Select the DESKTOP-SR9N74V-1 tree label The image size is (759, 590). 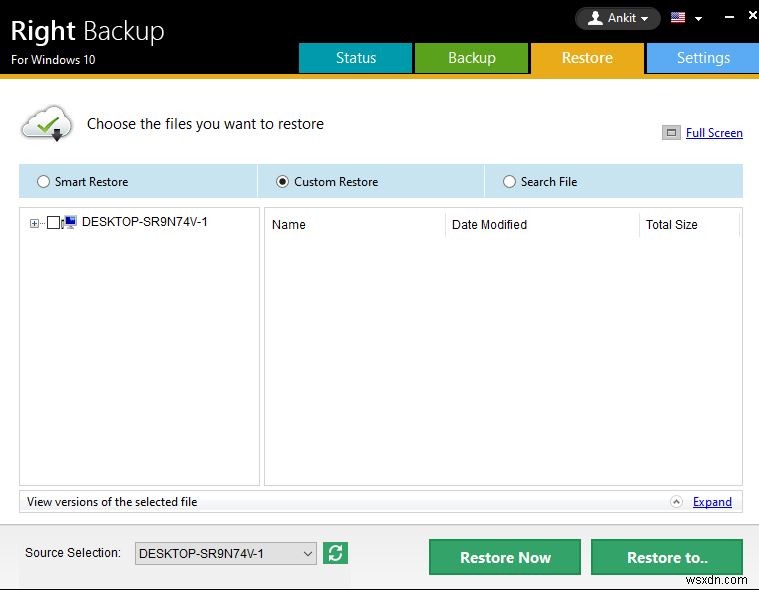tap(145, 222)
